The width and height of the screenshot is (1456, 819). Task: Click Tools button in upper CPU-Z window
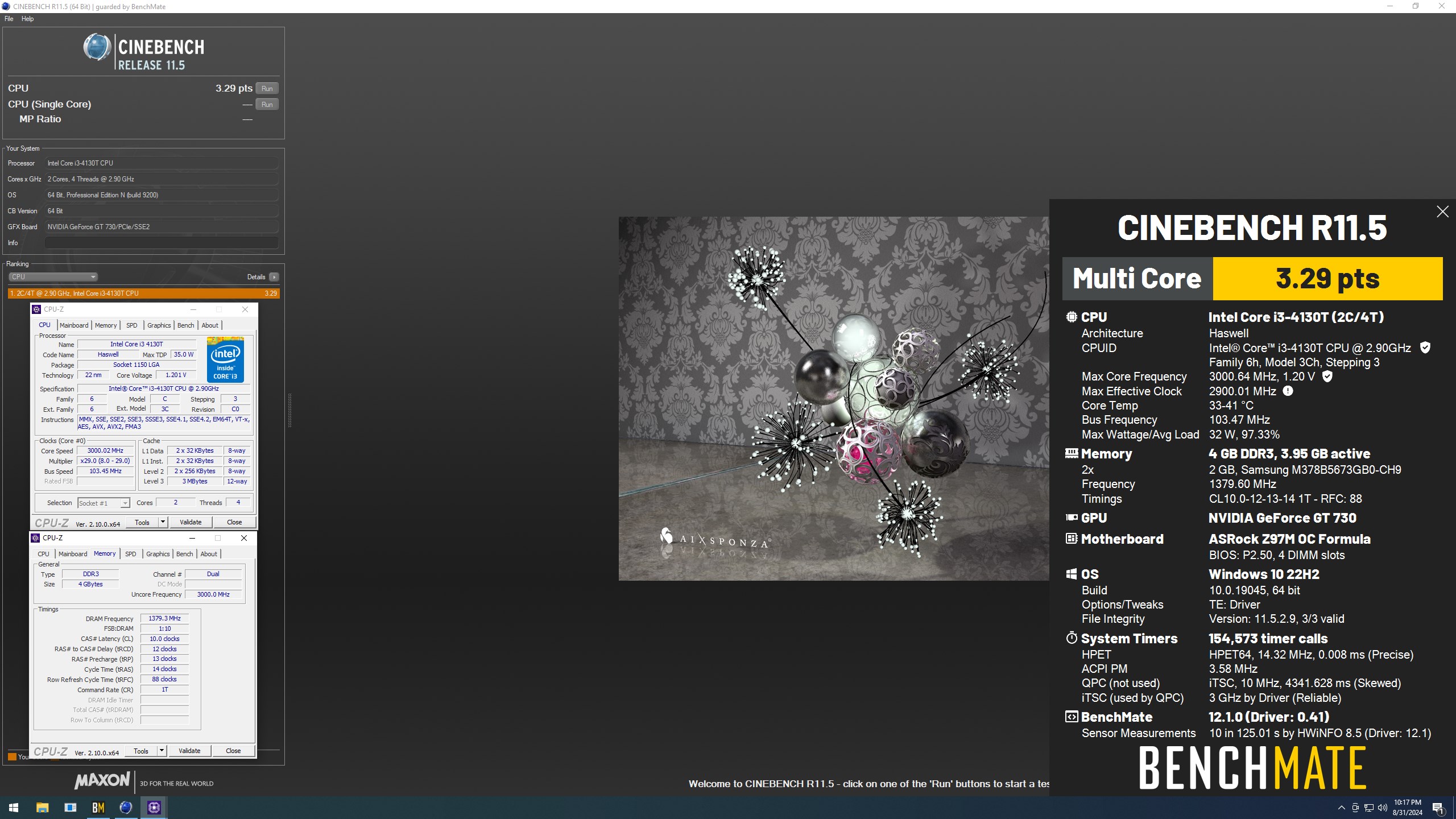pyautogui.click(x=142, y=522)
